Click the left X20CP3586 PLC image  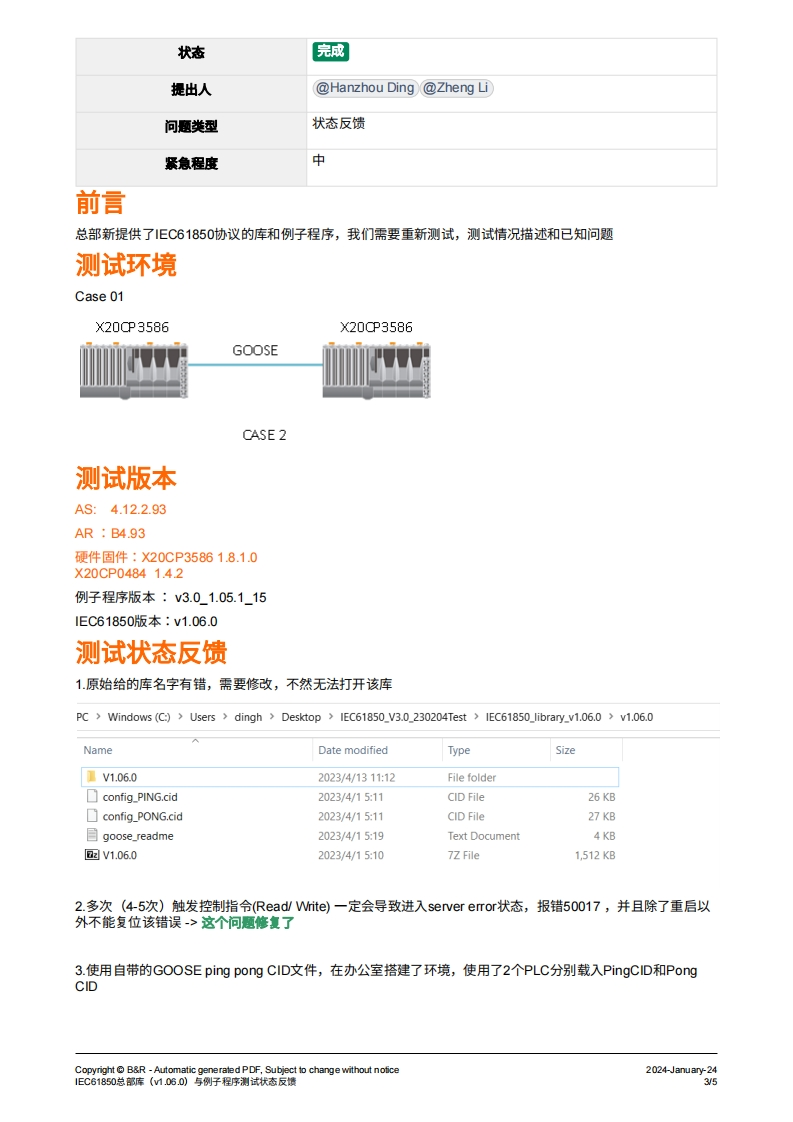[133, 369]
